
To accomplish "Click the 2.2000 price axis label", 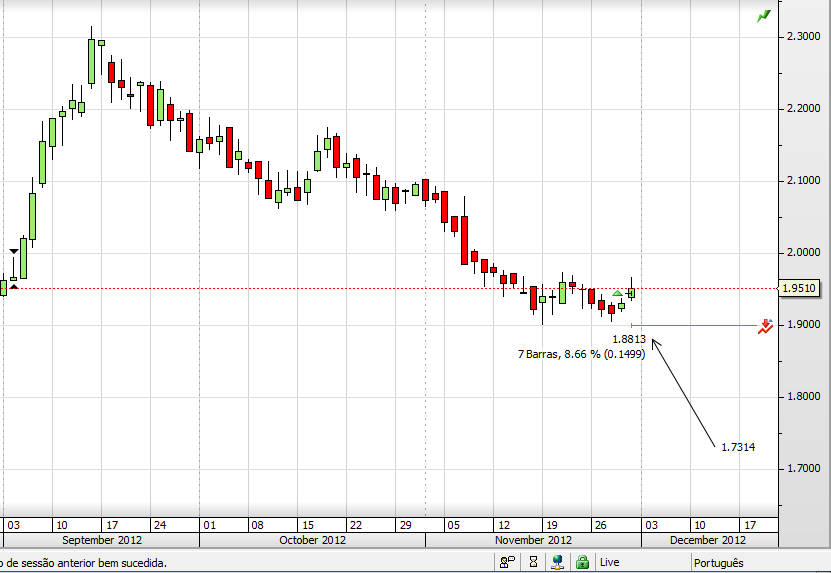I will 803,108.
